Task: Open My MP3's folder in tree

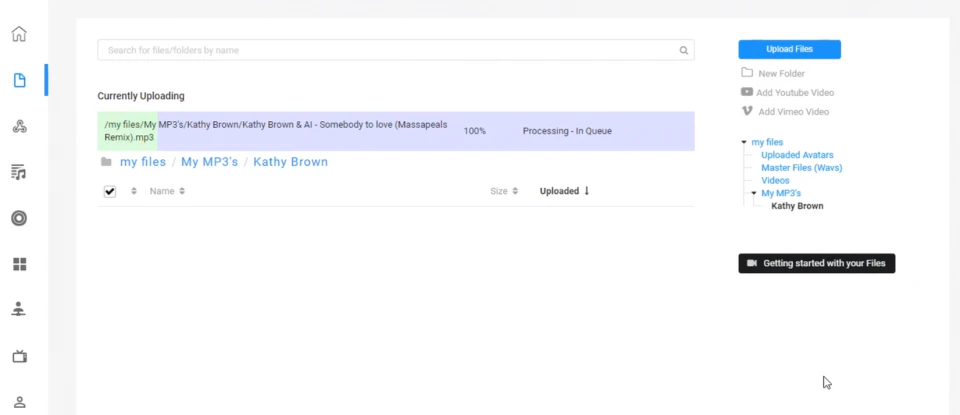Action: tap(781, 193)
